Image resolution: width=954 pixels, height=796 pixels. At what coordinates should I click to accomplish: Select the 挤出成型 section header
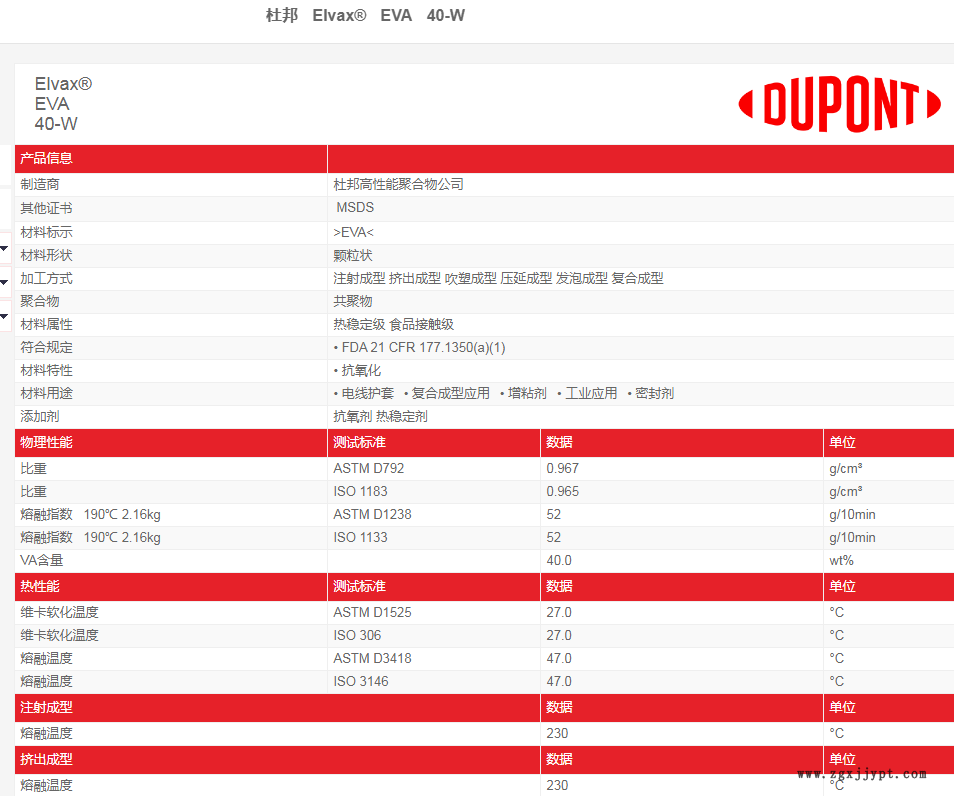[47, 760]
